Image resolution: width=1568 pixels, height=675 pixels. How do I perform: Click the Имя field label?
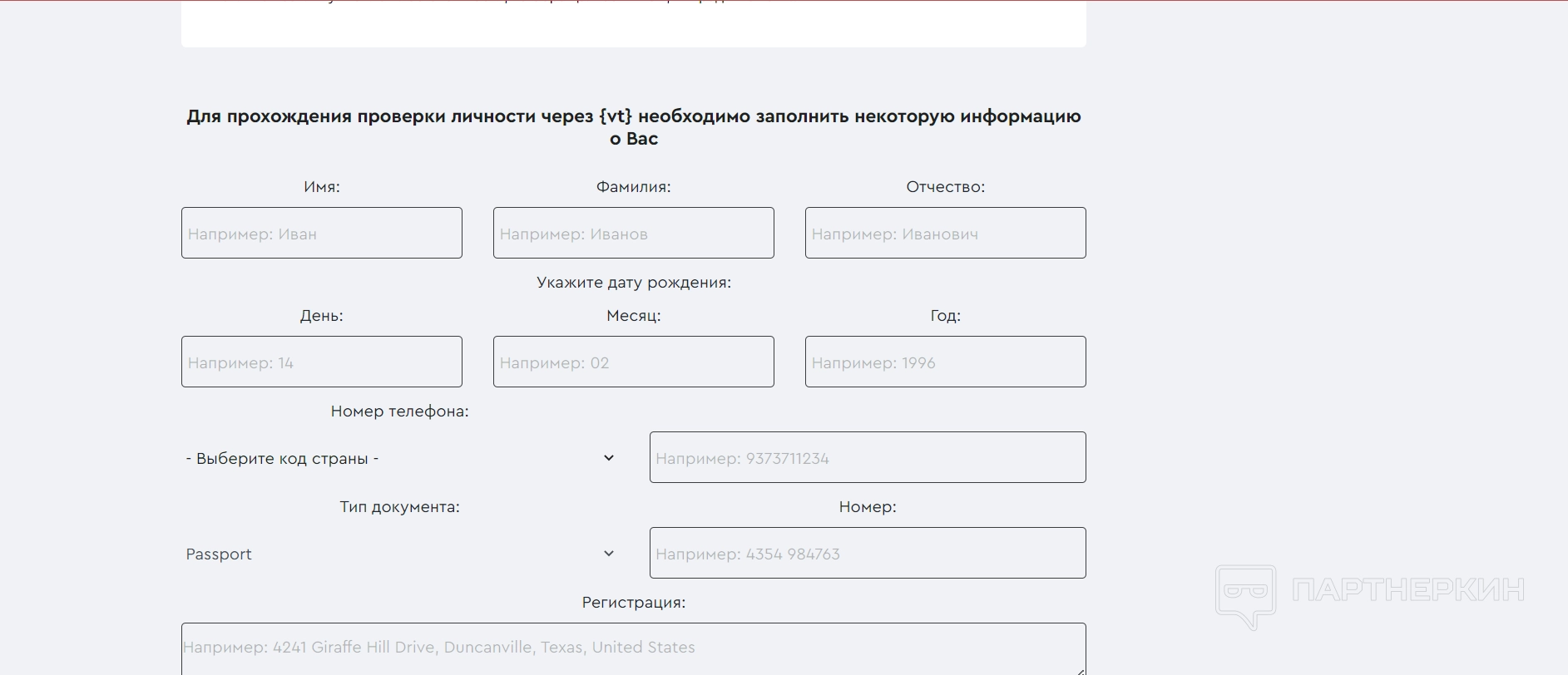click(x=322, y=187)
